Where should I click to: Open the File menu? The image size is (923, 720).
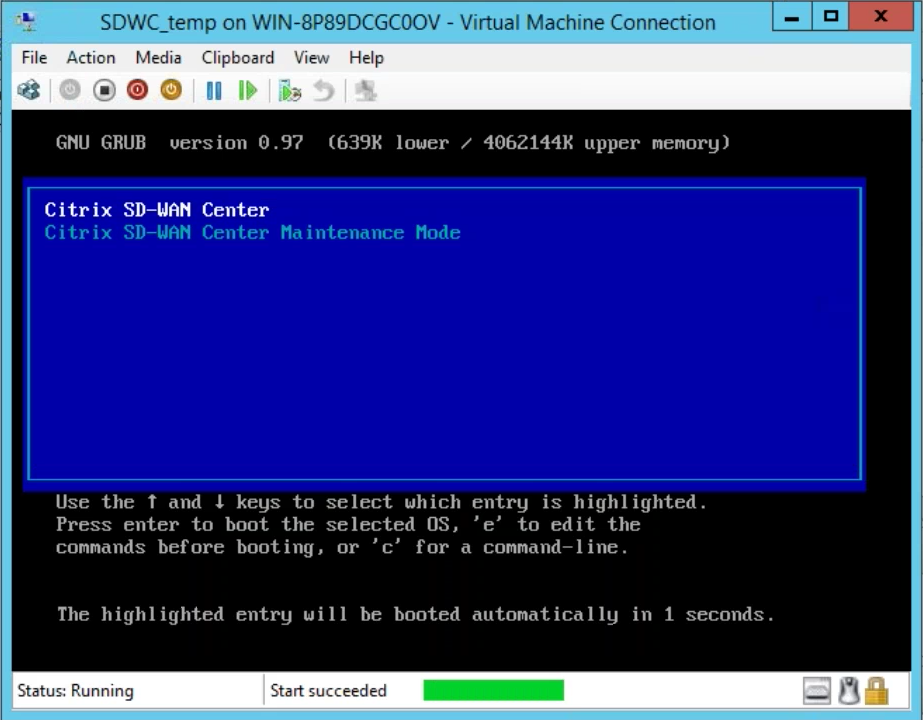tap(34, 58)
